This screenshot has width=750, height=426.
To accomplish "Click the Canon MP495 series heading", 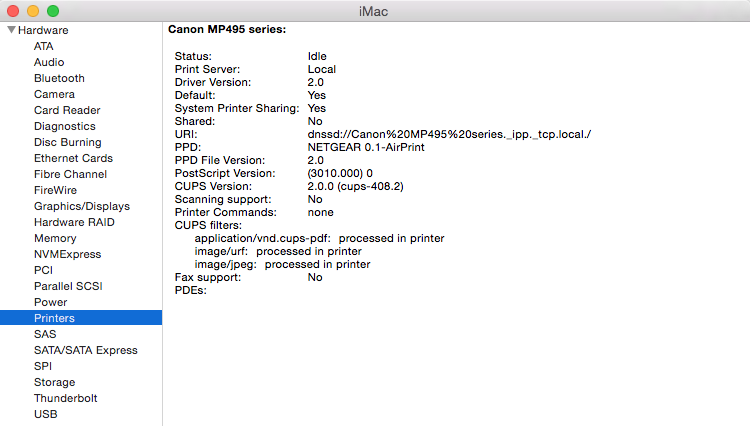I will (227, 30).
